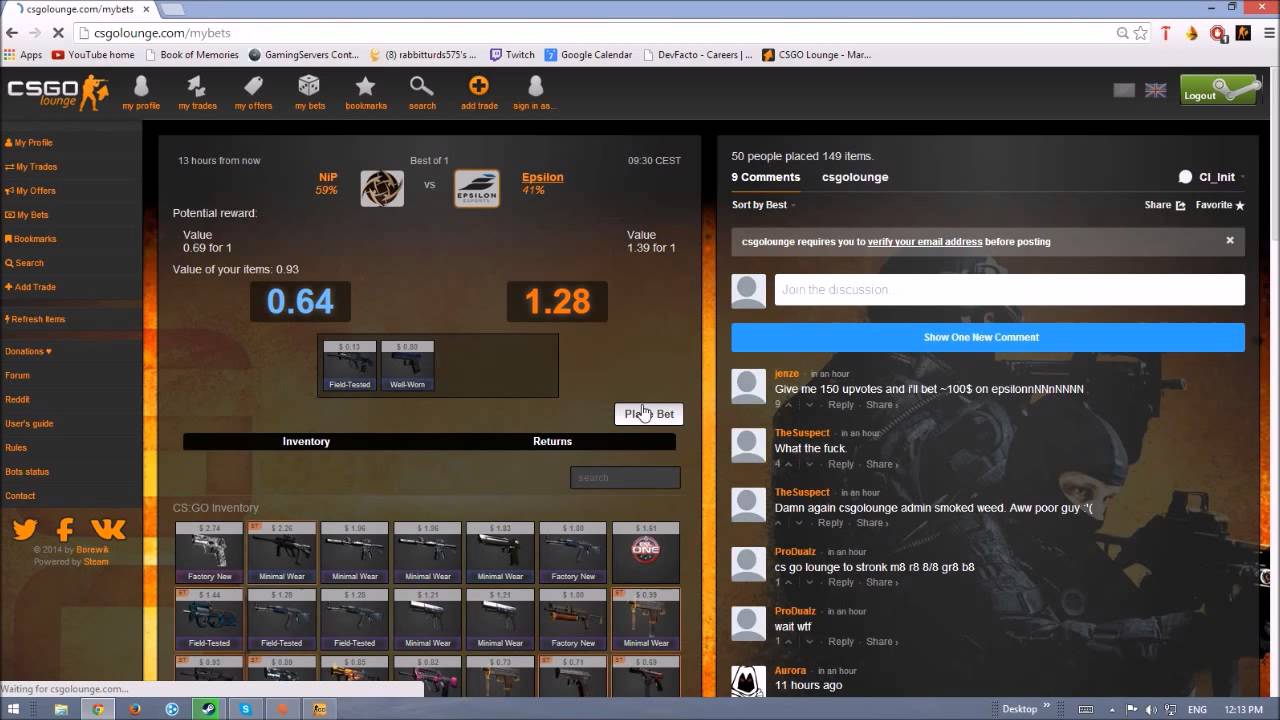Open Firefox from the taskbar
The image size is (1280, 720).
(x=135, y=709)
